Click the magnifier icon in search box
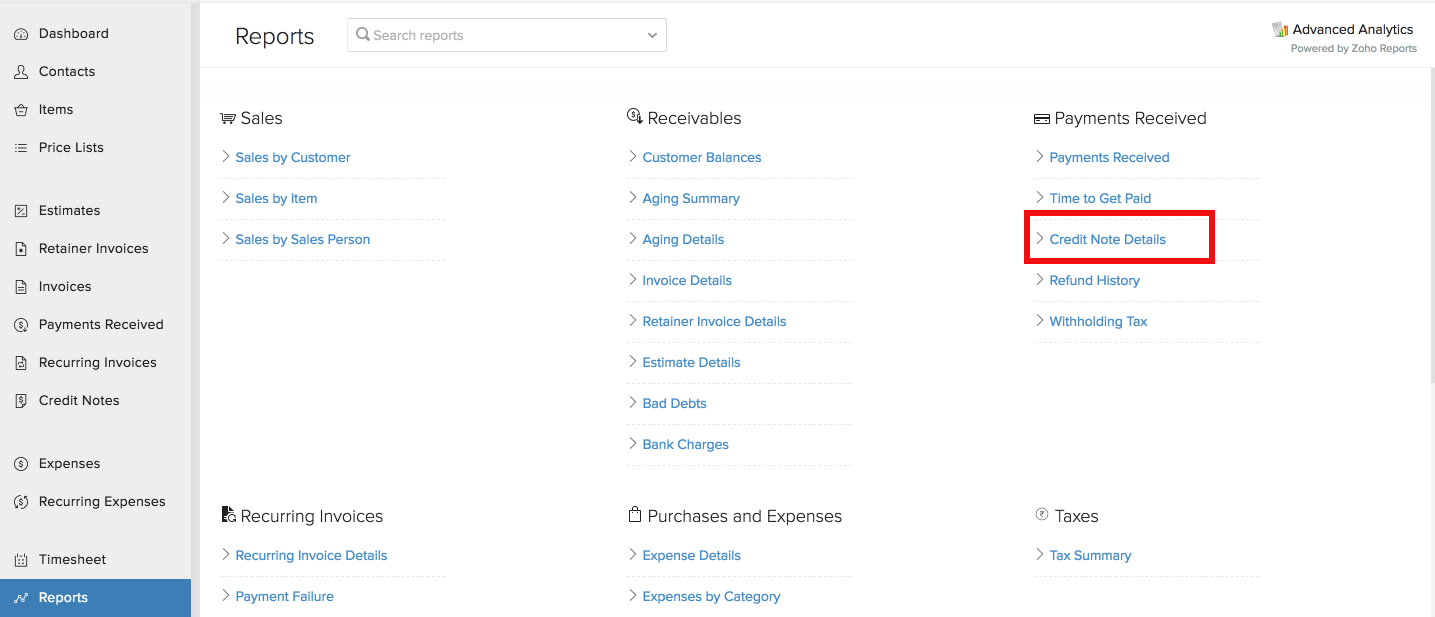 click(363, 35)
